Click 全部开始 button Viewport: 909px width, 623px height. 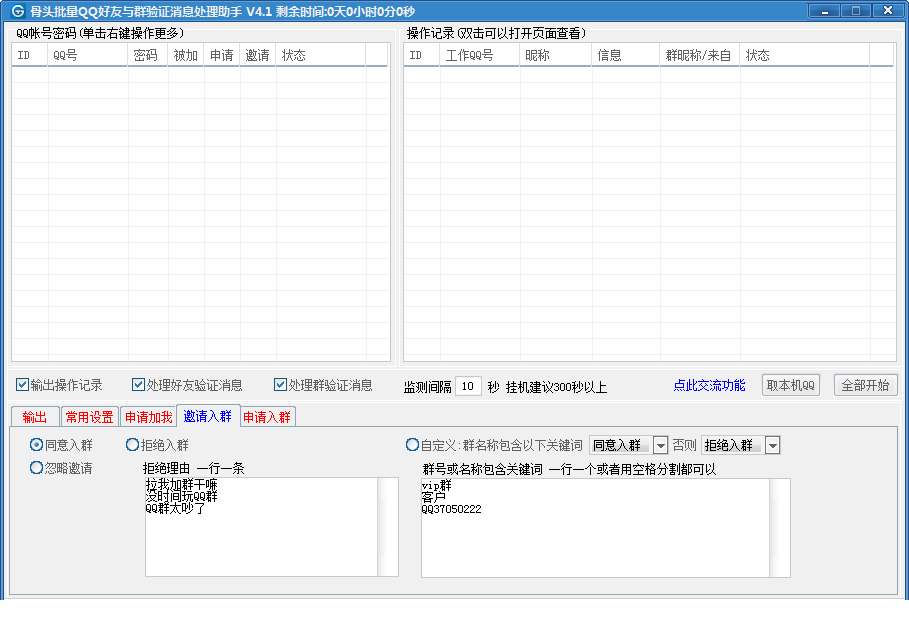[866, 385]
